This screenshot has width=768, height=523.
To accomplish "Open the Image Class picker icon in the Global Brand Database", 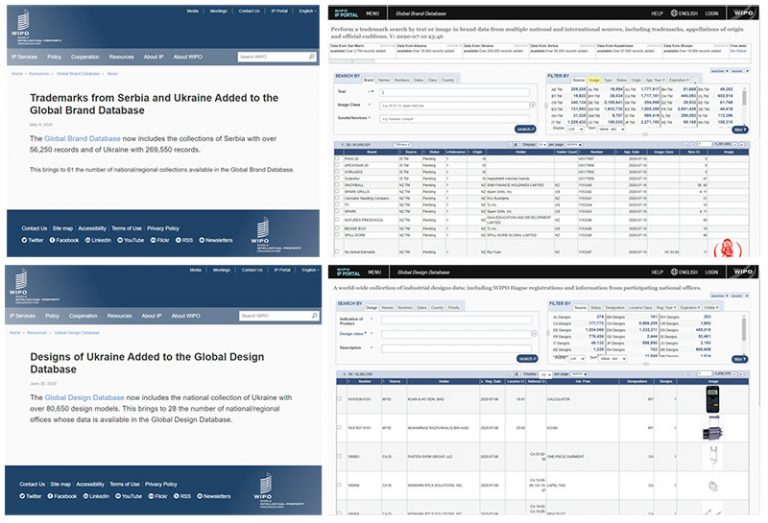I will click(x=532, y=105).
